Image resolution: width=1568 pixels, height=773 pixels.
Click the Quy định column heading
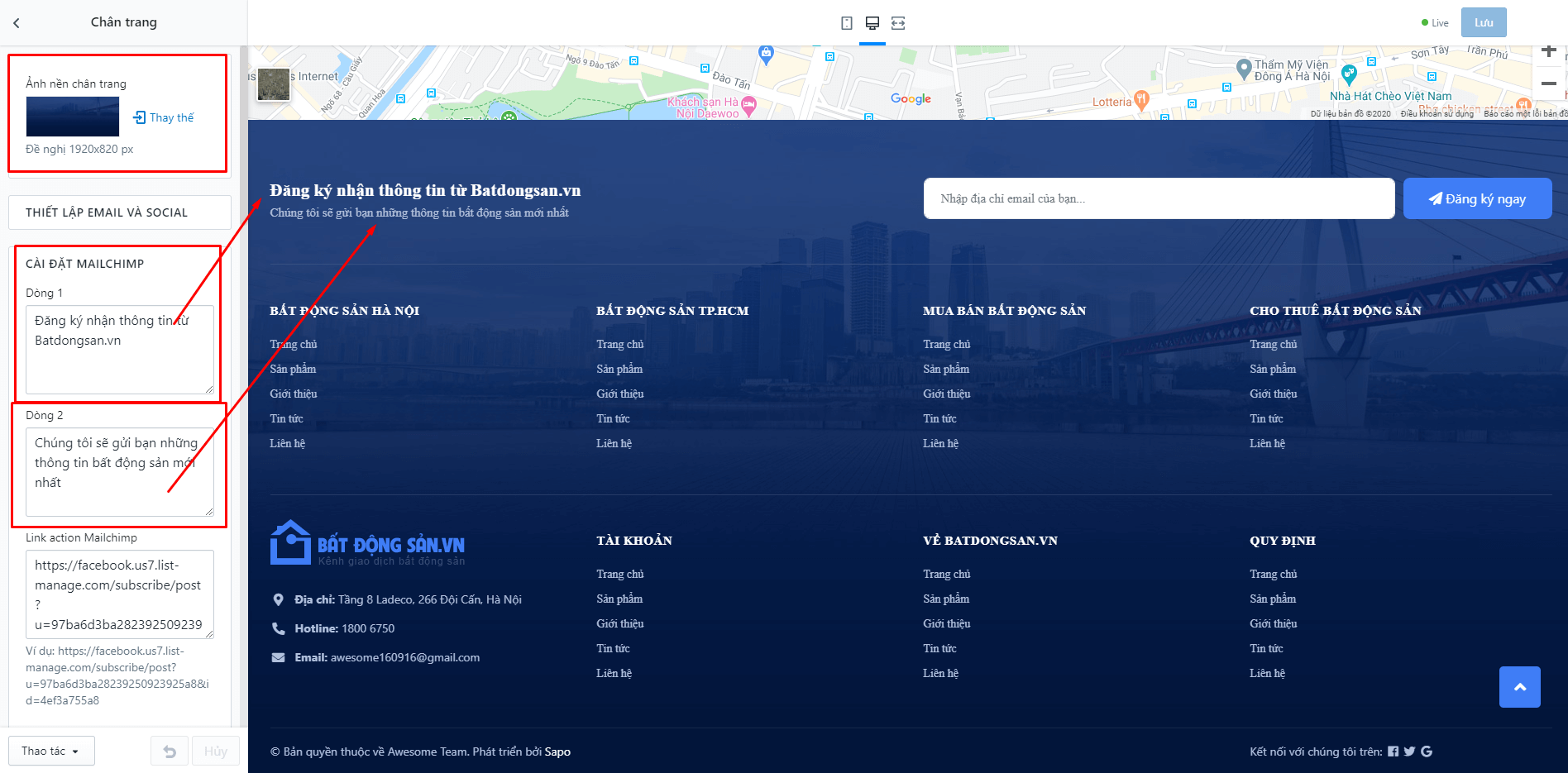pyautogui.click(x=1283, y=541)
